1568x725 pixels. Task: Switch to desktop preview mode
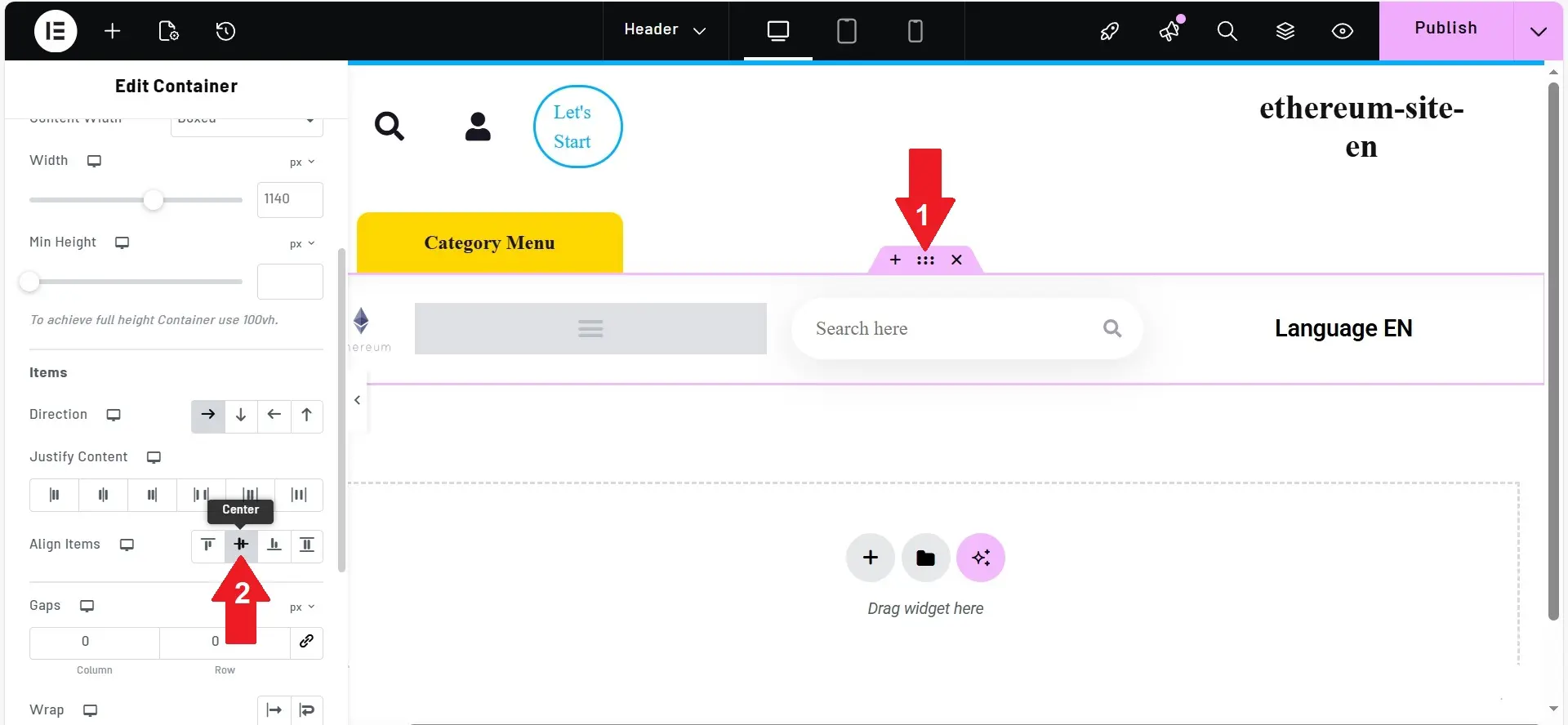(778, 31)
